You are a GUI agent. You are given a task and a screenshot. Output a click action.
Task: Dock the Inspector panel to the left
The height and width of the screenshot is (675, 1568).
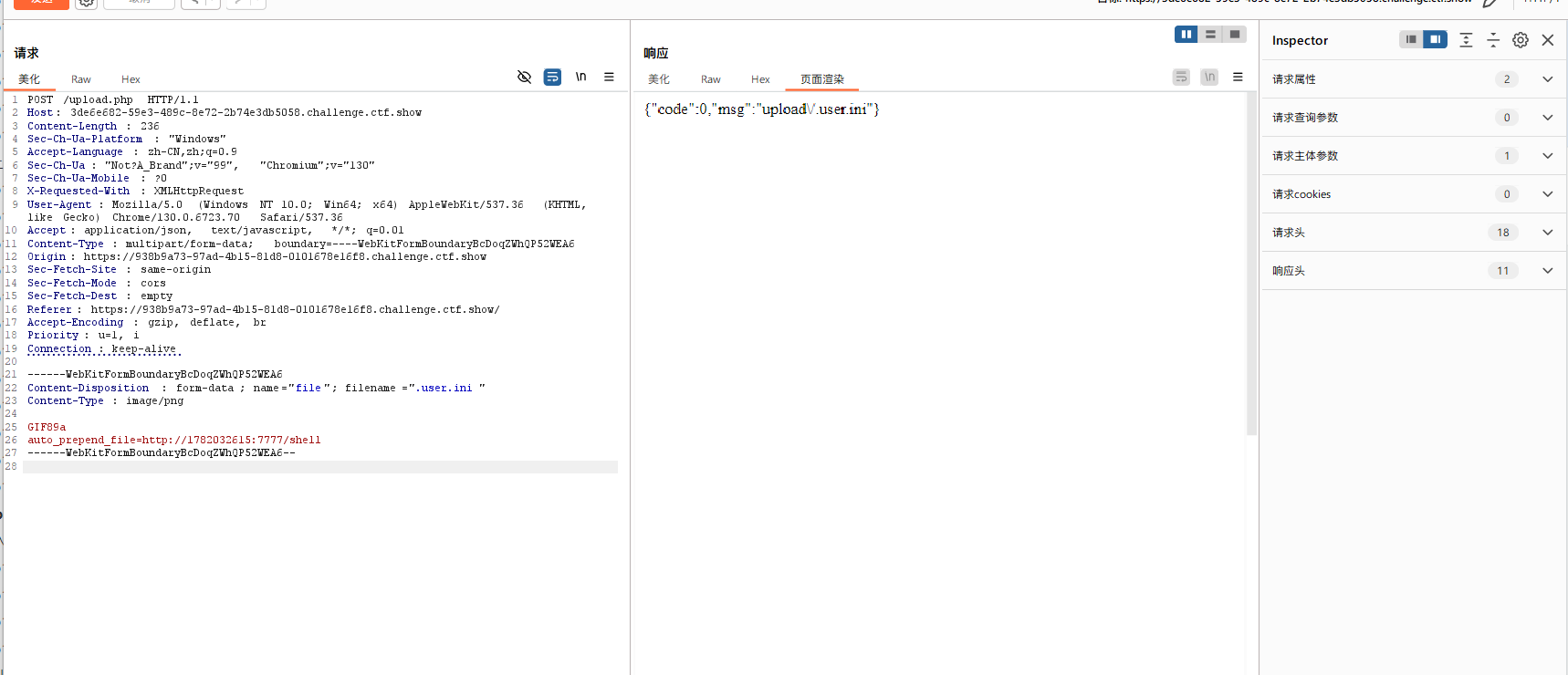pos(1411,39)
